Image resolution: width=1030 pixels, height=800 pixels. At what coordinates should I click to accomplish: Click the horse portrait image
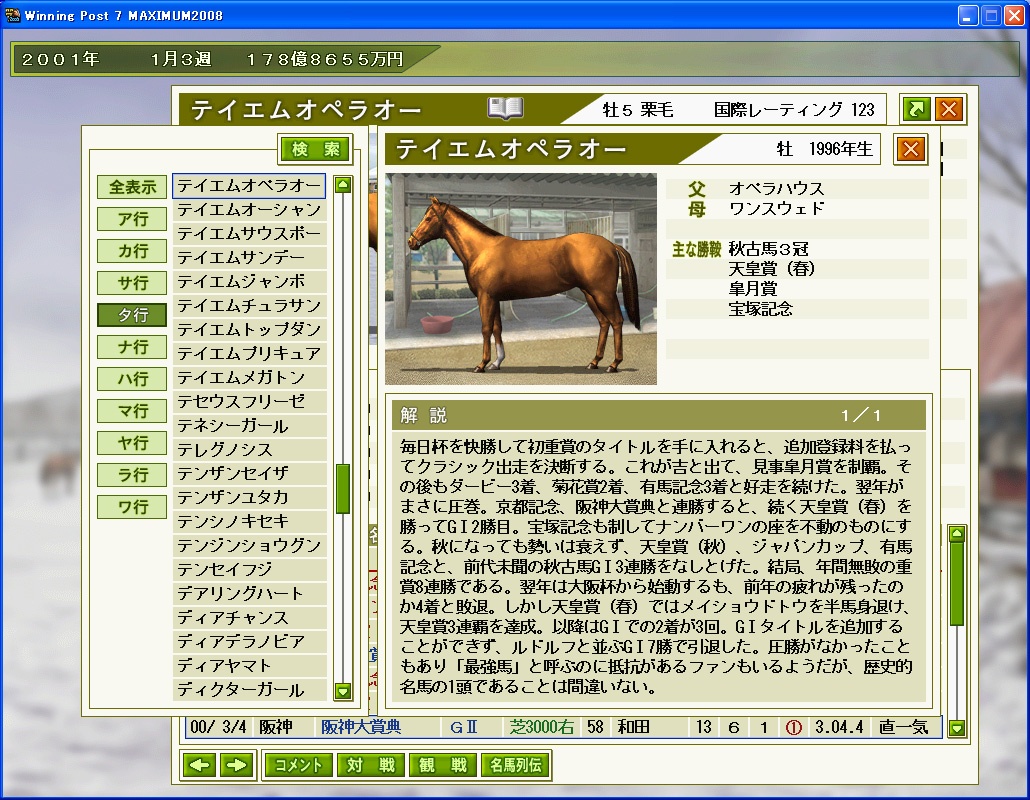[x=521, y=278]
